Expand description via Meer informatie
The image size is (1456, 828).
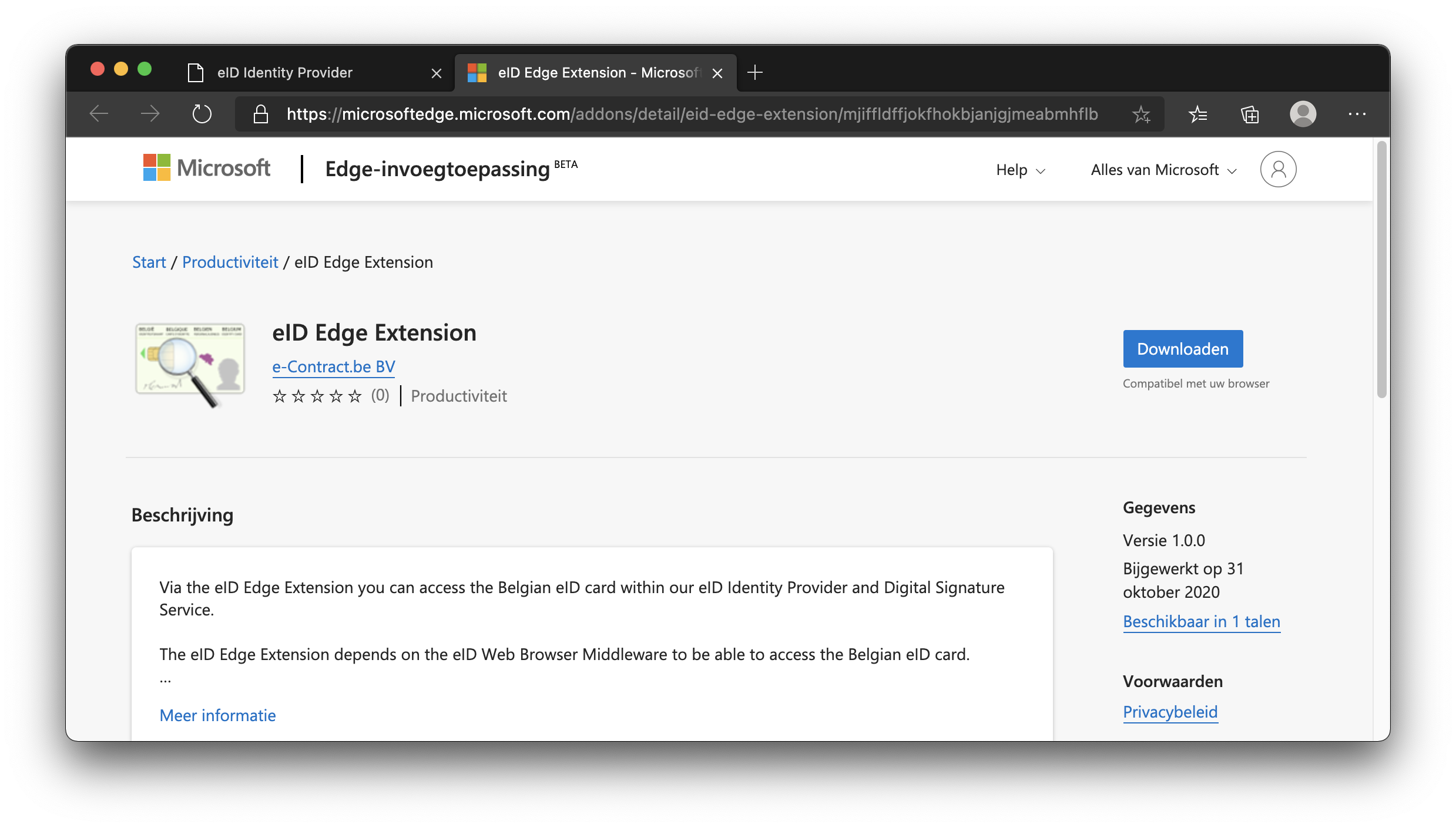(x=217, y=715)
